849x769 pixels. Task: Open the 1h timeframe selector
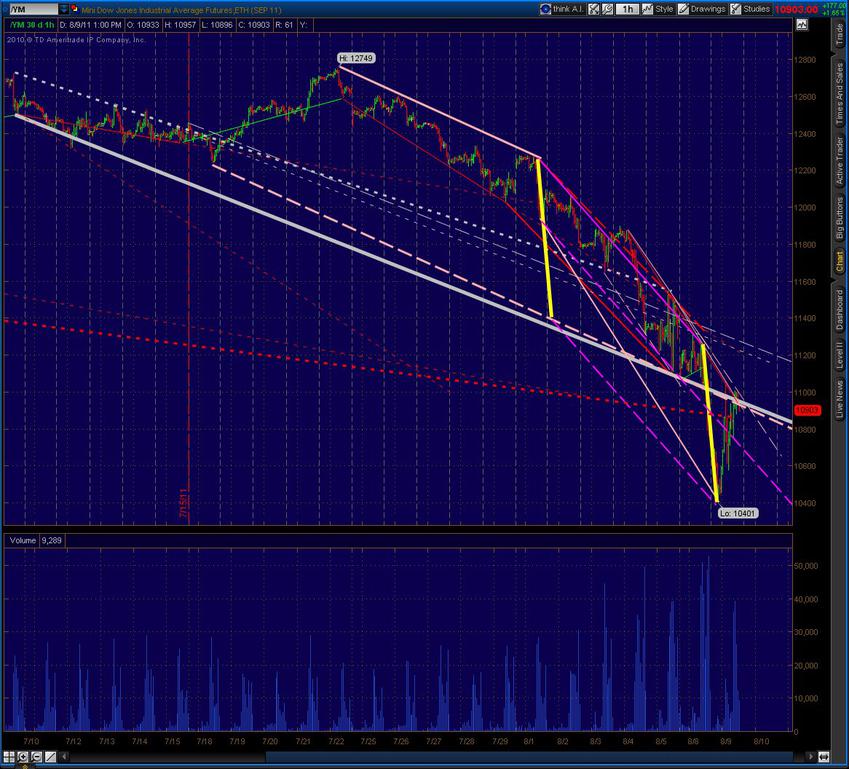629,8
